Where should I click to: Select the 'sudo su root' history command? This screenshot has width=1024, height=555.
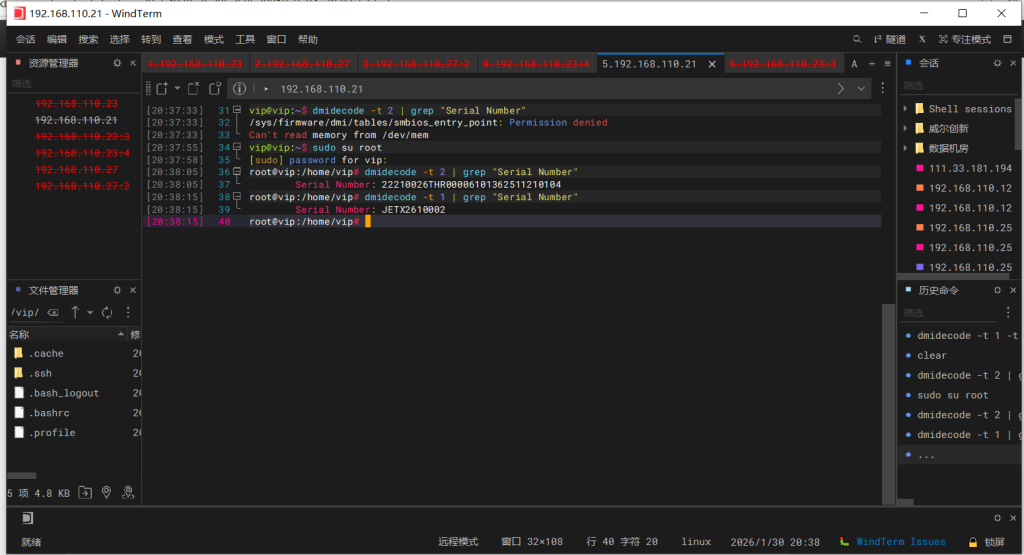tap(952, 395)
